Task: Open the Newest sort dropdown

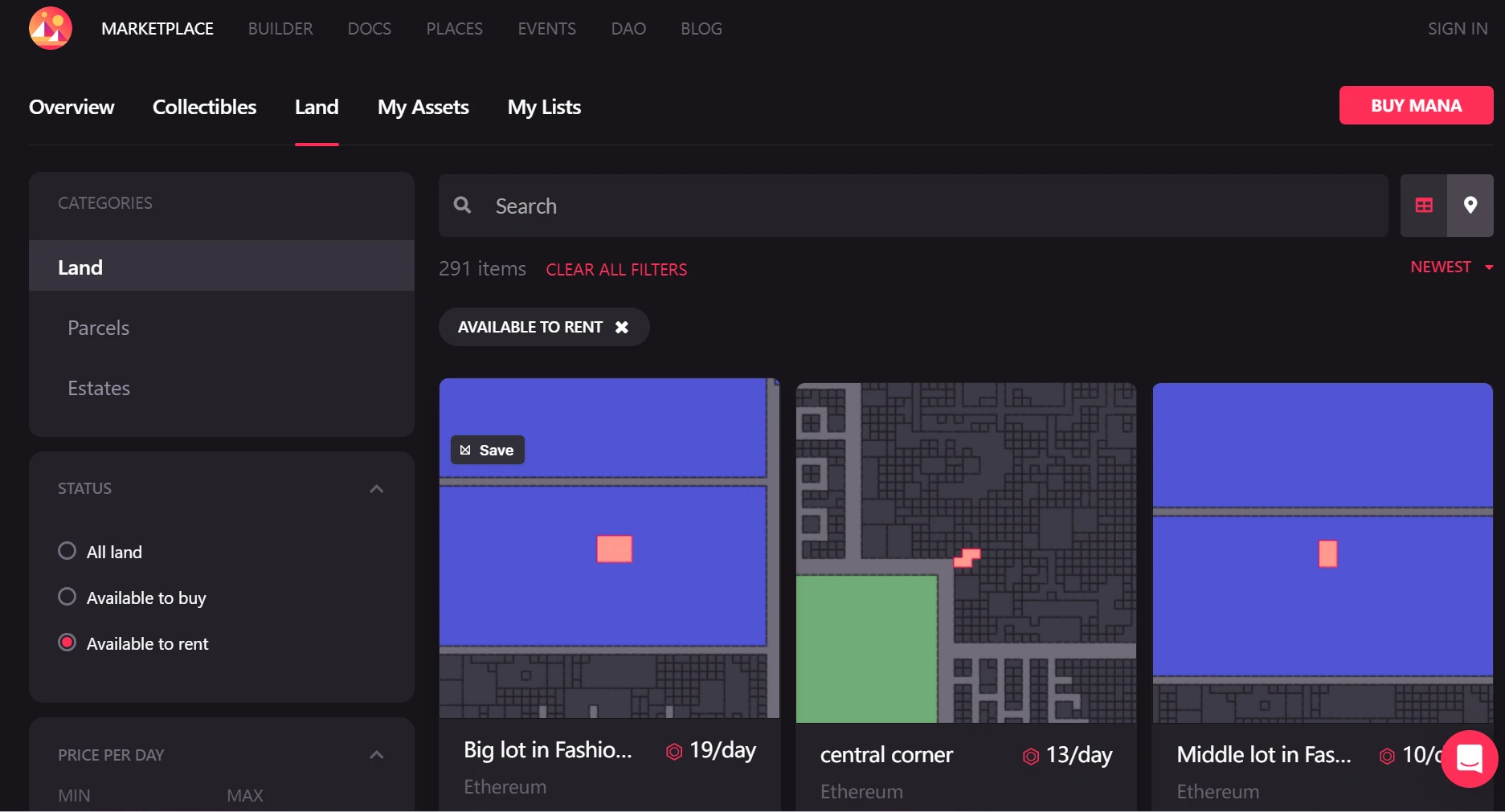Action: tap(1451, 267)
